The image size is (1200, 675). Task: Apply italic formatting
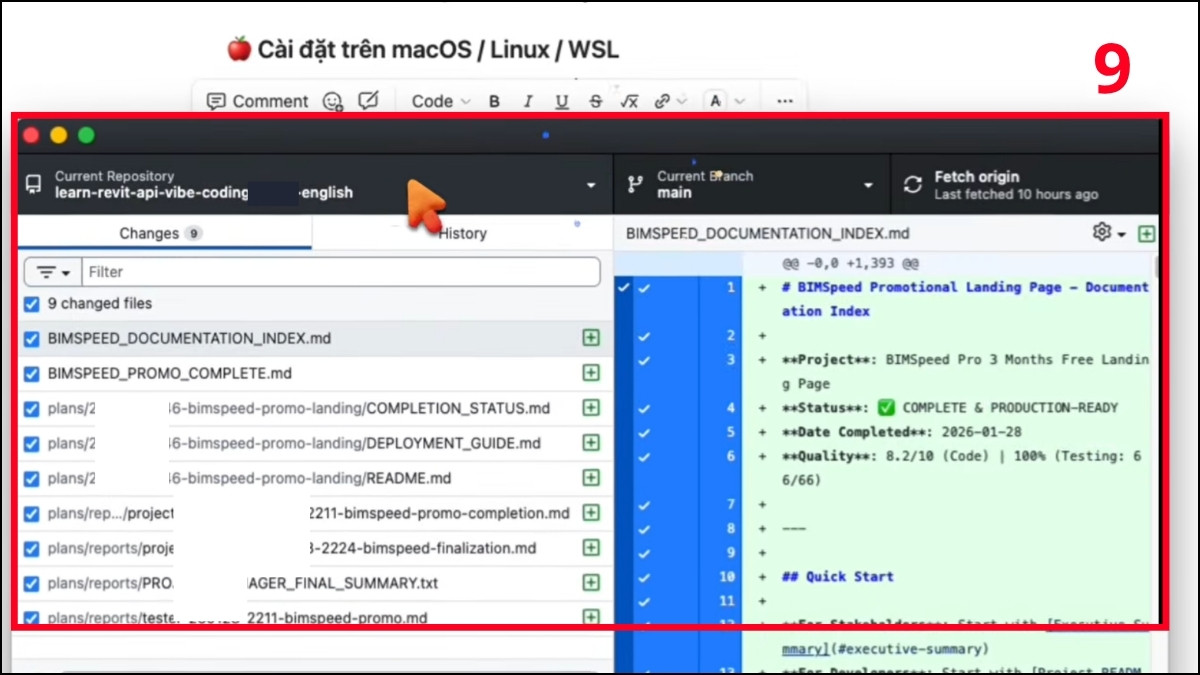[x=528, y=101]
